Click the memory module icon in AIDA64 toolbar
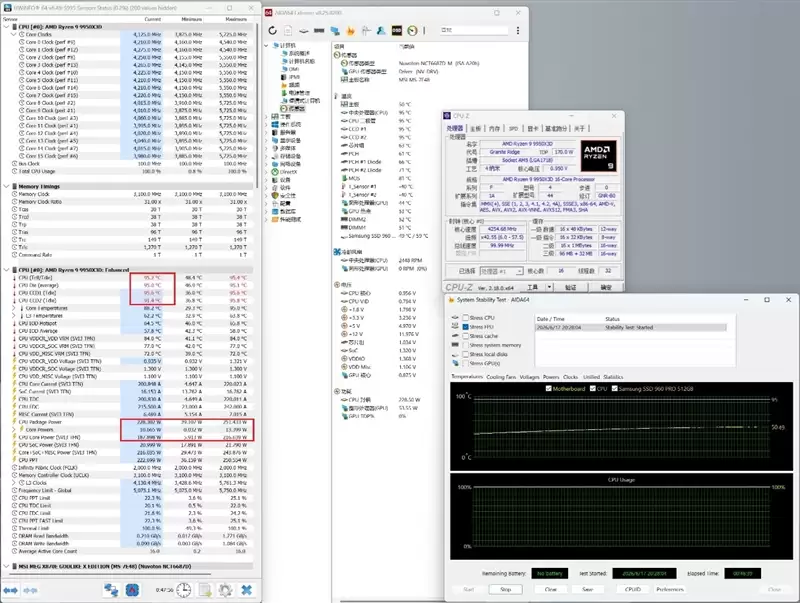800x603 pixels. click(319, 31)
